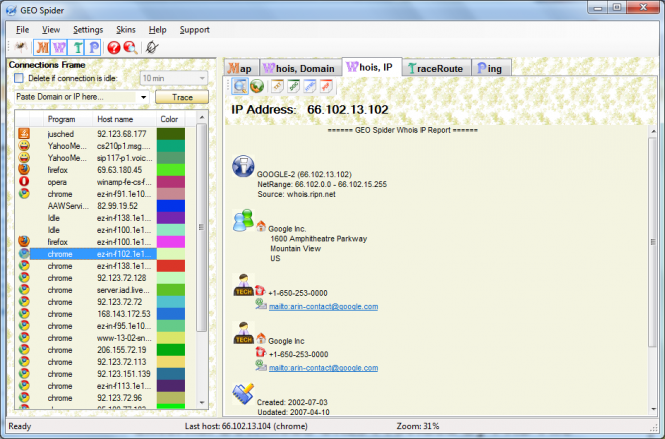Open the Skins menu

126,30
